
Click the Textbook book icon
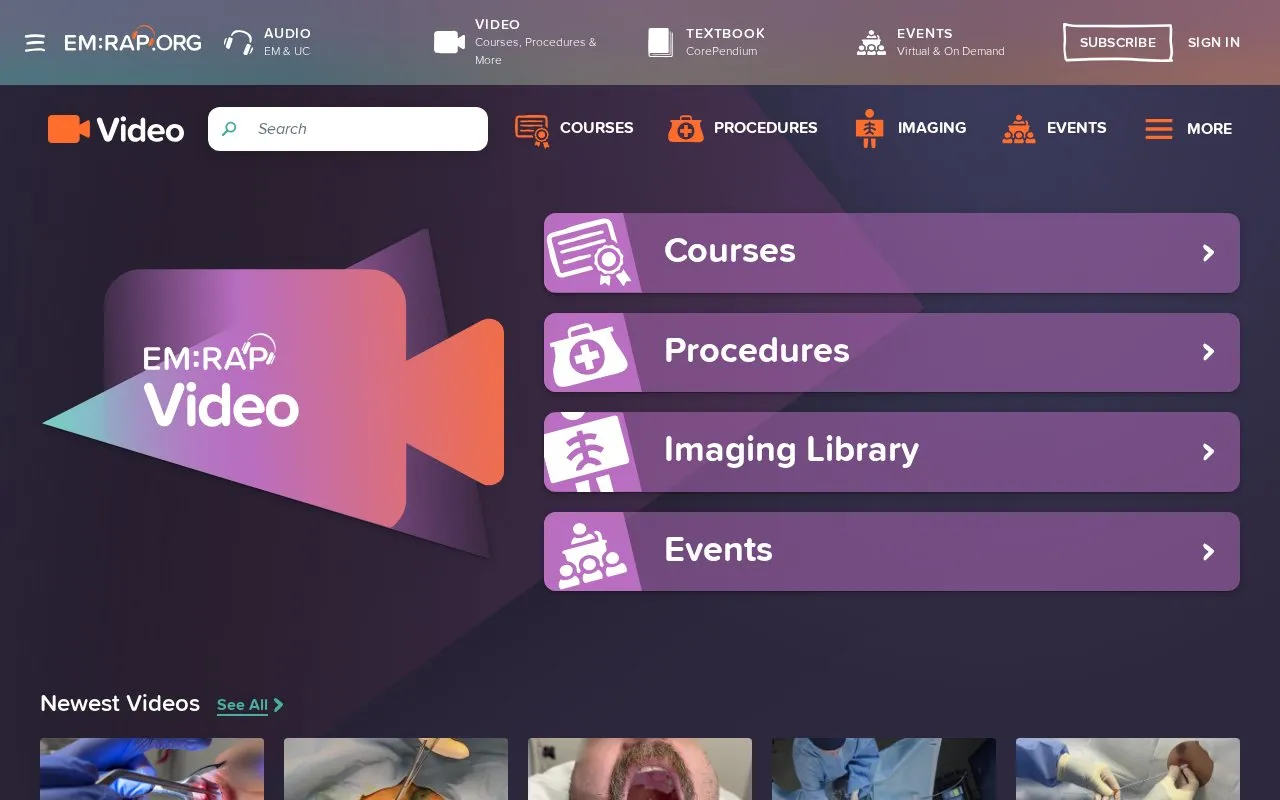(x=660, y=42)
